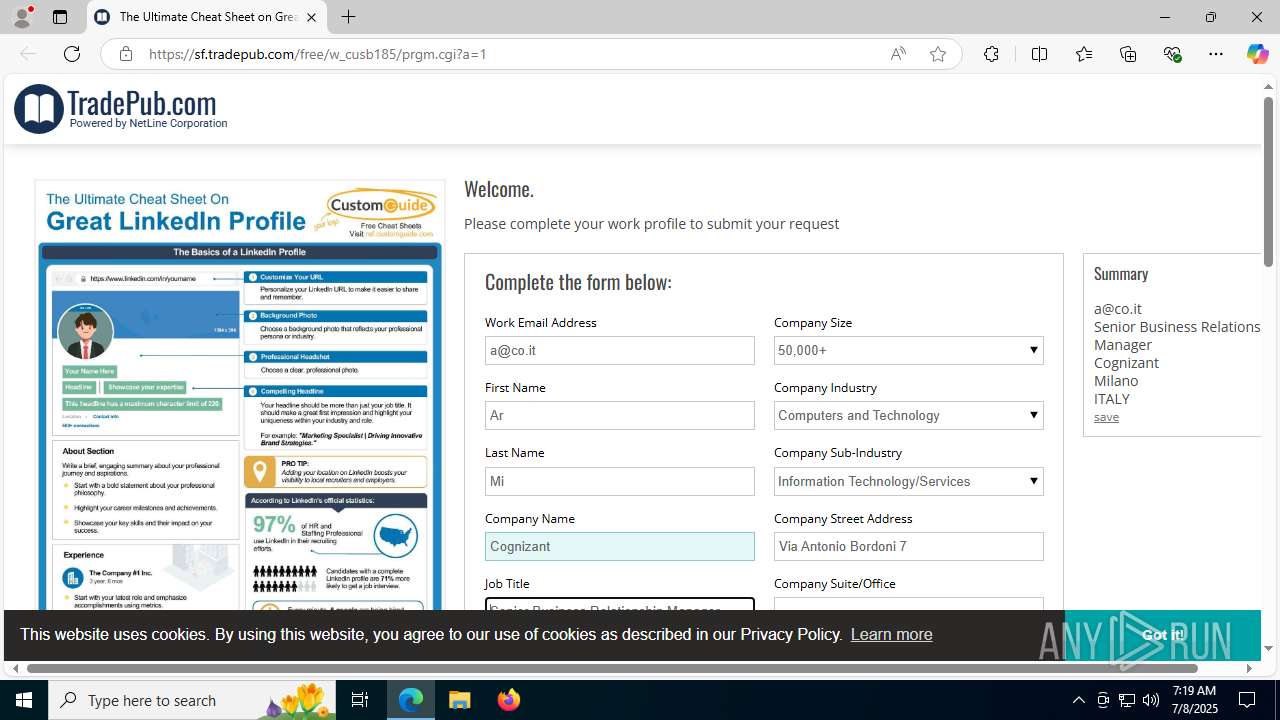Click the Last Name field
This screenshot has width=1280, height=720.
click(x=620, y=481)
